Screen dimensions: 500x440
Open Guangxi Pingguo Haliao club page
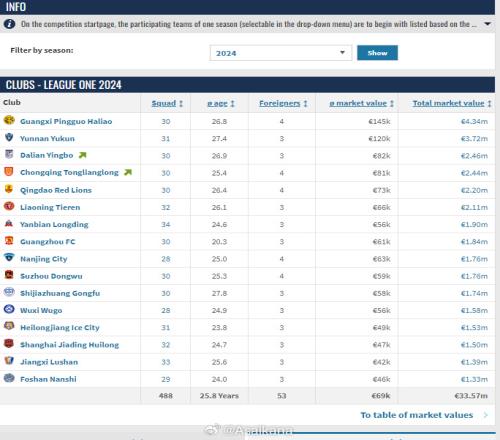tap(66, 121)
